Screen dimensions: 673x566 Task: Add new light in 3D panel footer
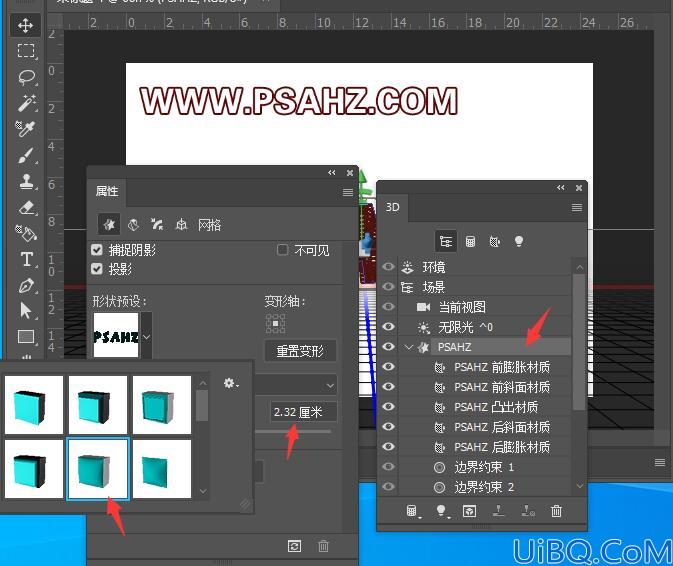click(x=441, y=511)
